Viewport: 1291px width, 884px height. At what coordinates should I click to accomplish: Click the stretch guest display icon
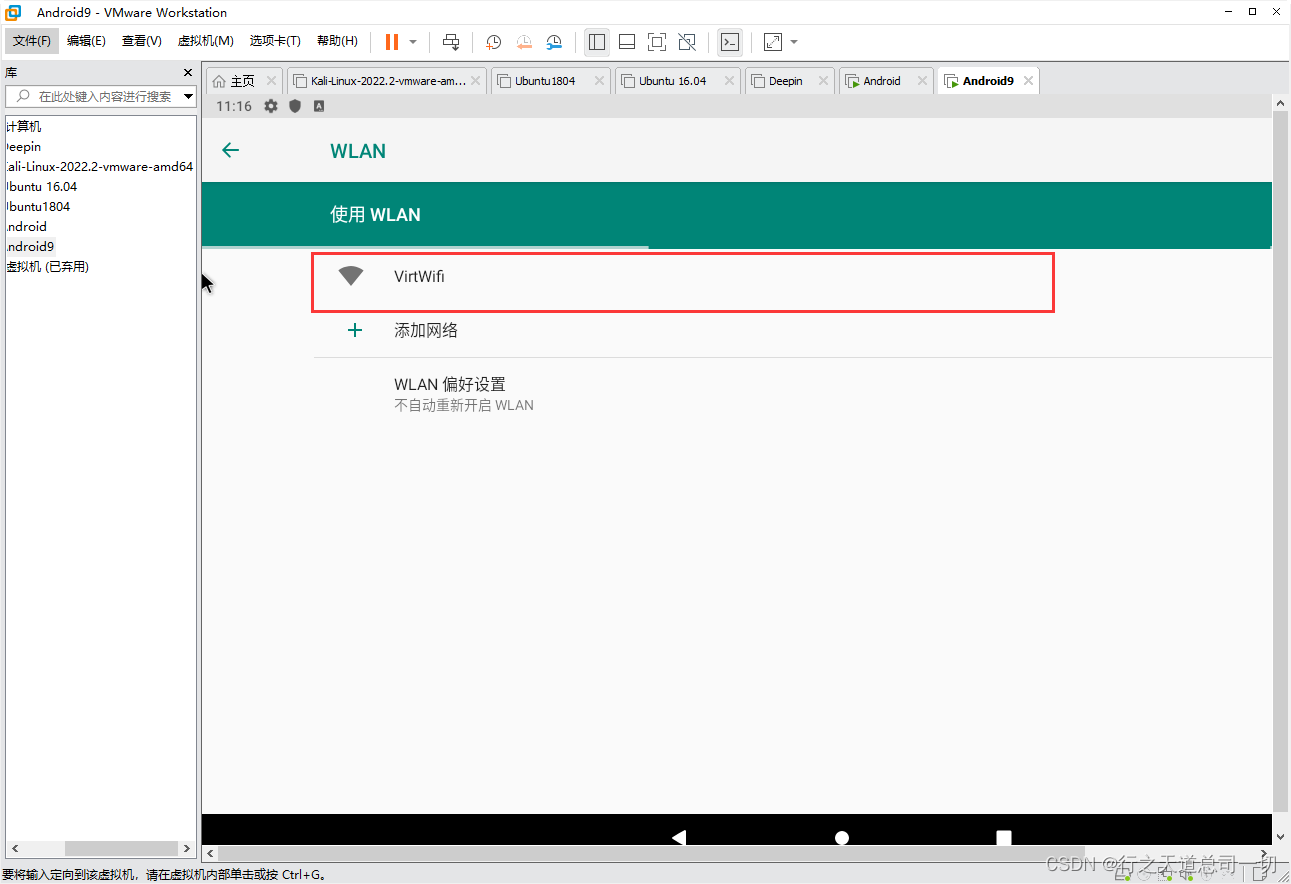[773, 42]
